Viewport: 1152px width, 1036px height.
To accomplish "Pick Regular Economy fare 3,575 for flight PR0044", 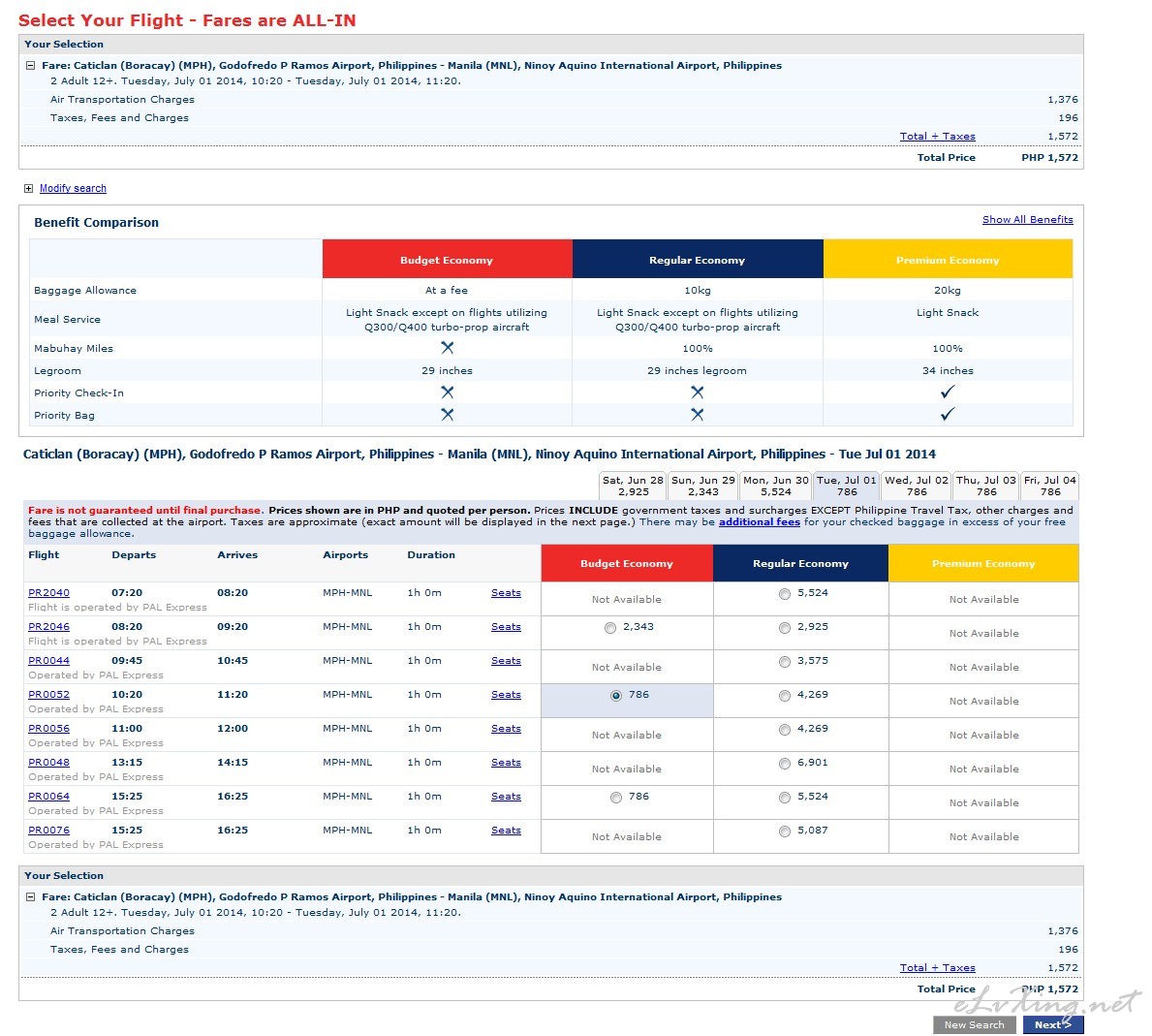I will (785, 661).
